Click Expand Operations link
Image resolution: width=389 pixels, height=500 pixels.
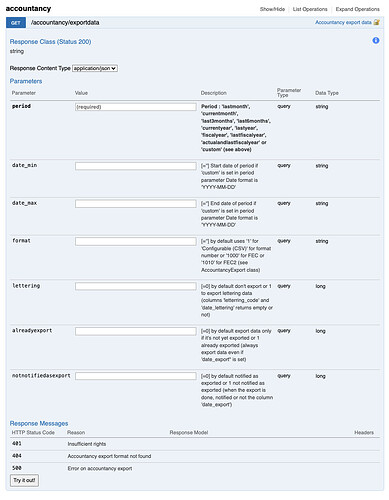[357, 9]
